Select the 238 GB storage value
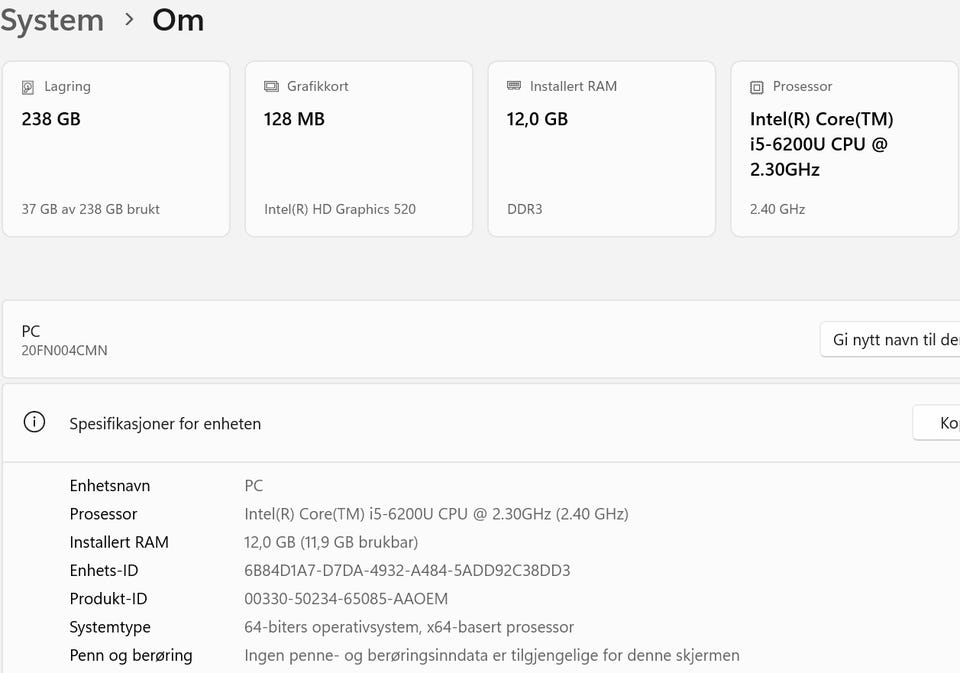The height and width of the screenshot is (673, 960). (51, 119)
